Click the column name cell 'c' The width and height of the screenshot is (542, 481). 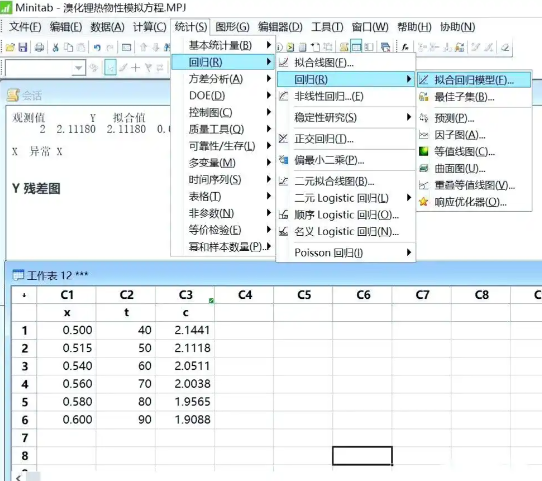pos(185,312)
